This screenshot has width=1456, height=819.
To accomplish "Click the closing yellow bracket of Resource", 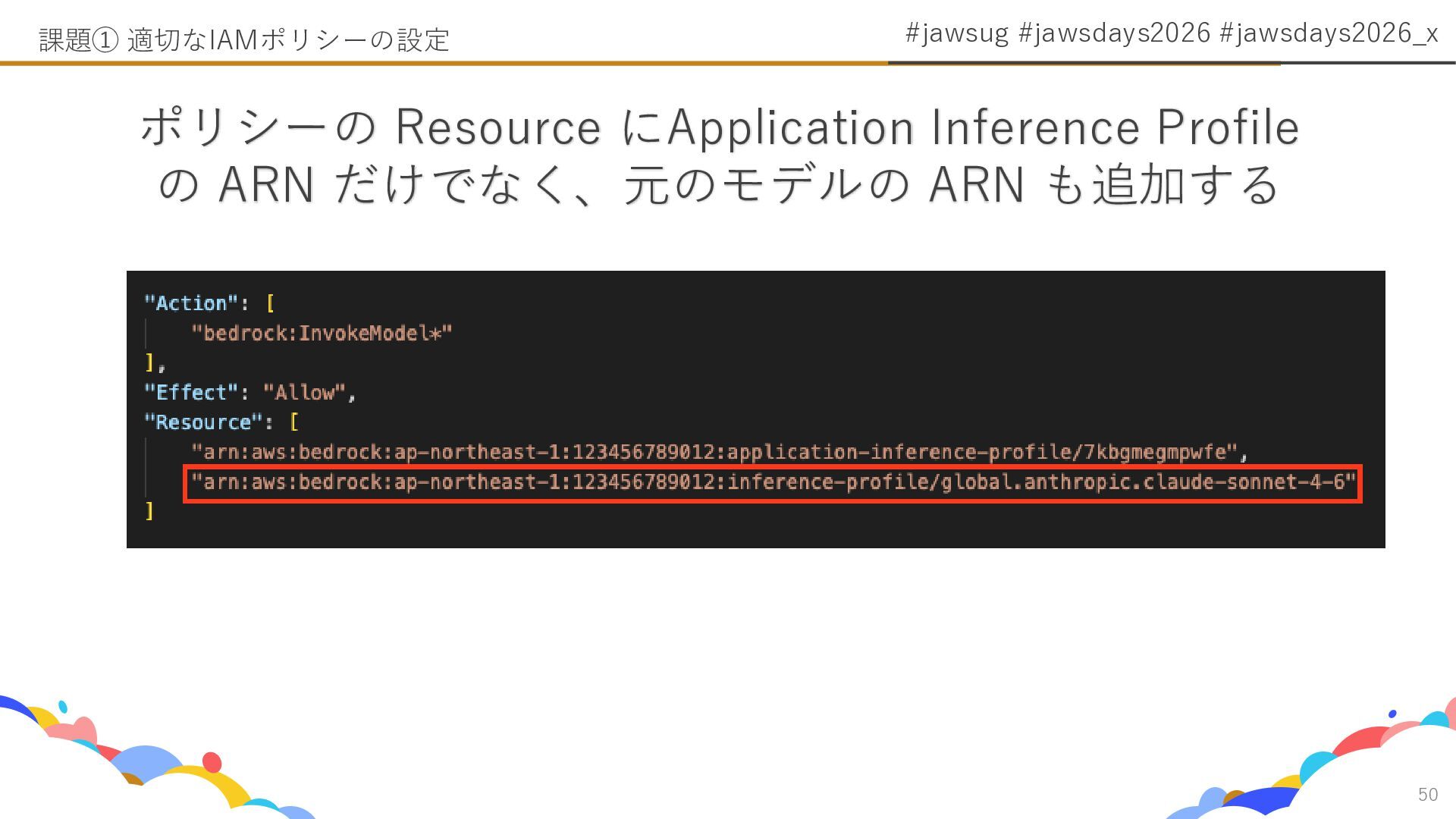I will coord(149,511).
